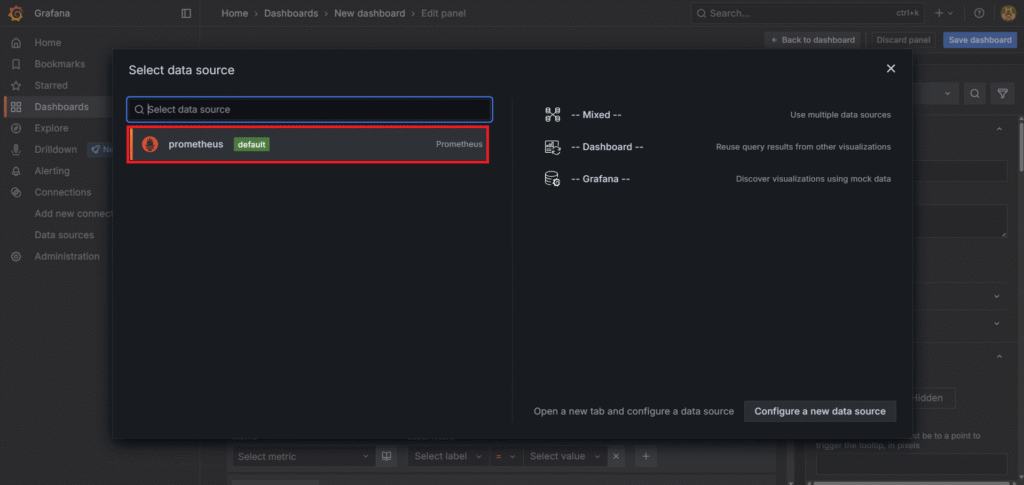Focus the Select data source search field
Screen dimensions: 1024x485
tap(310, 110)
